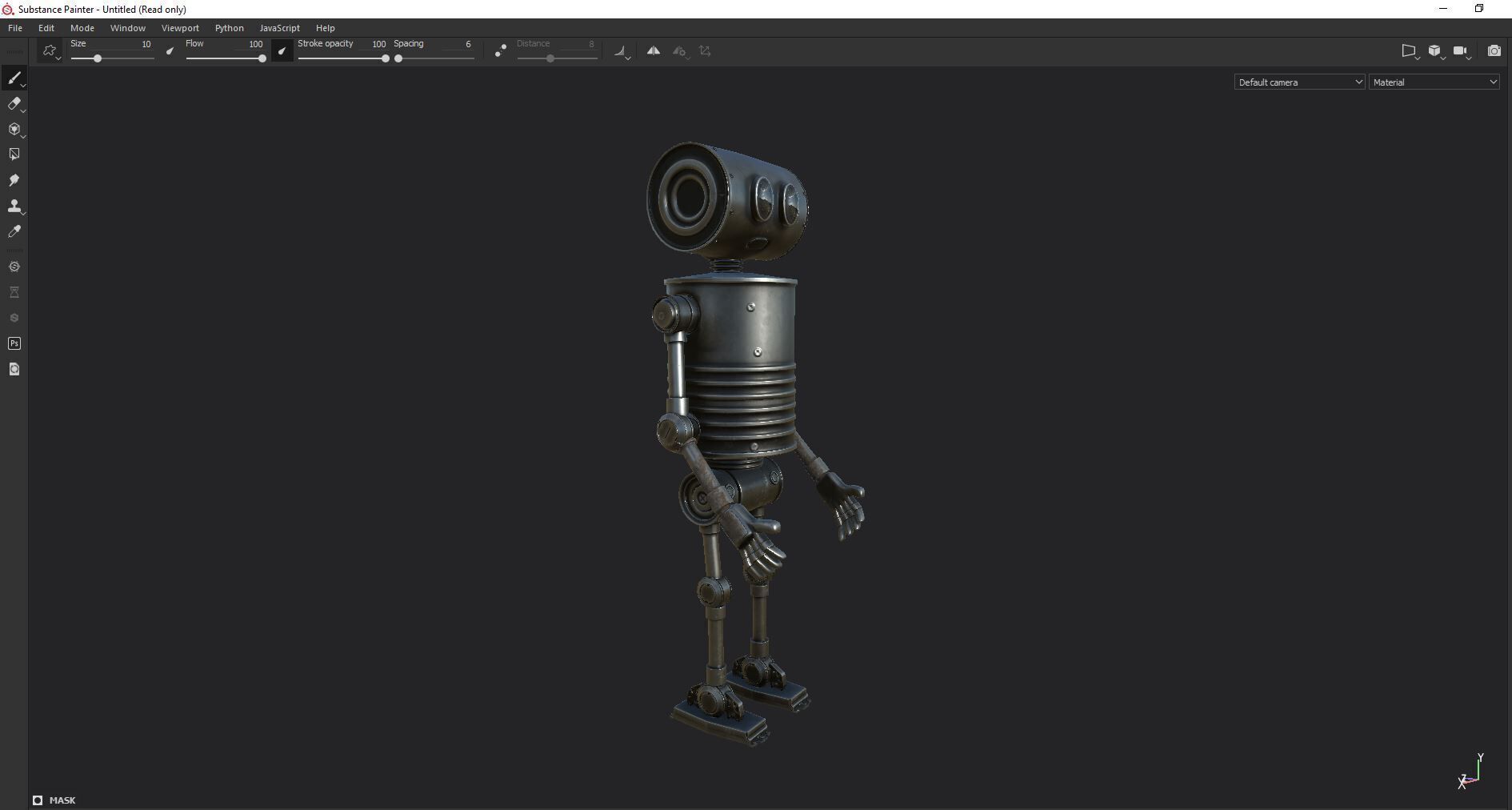Open the Edit menu

46,28
